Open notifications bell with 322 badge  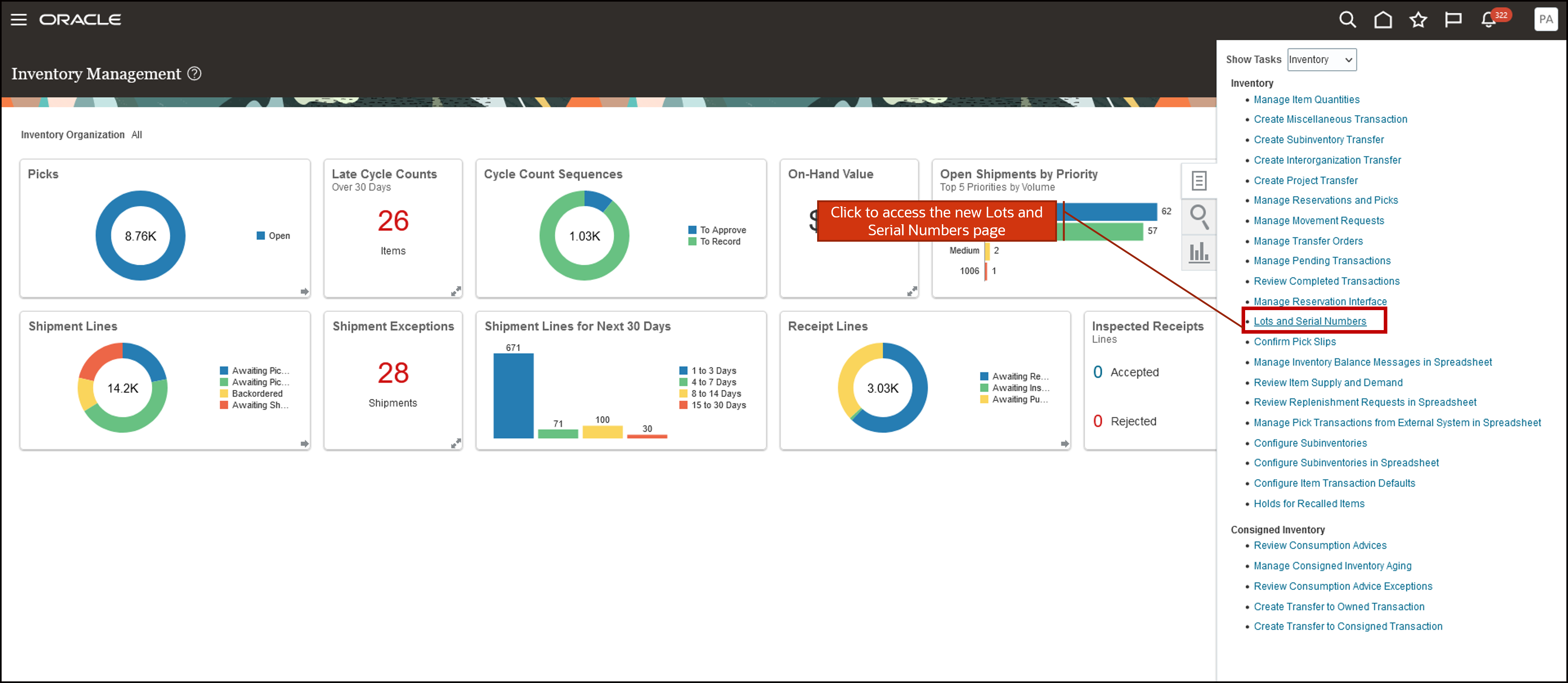pos(1489,20)
